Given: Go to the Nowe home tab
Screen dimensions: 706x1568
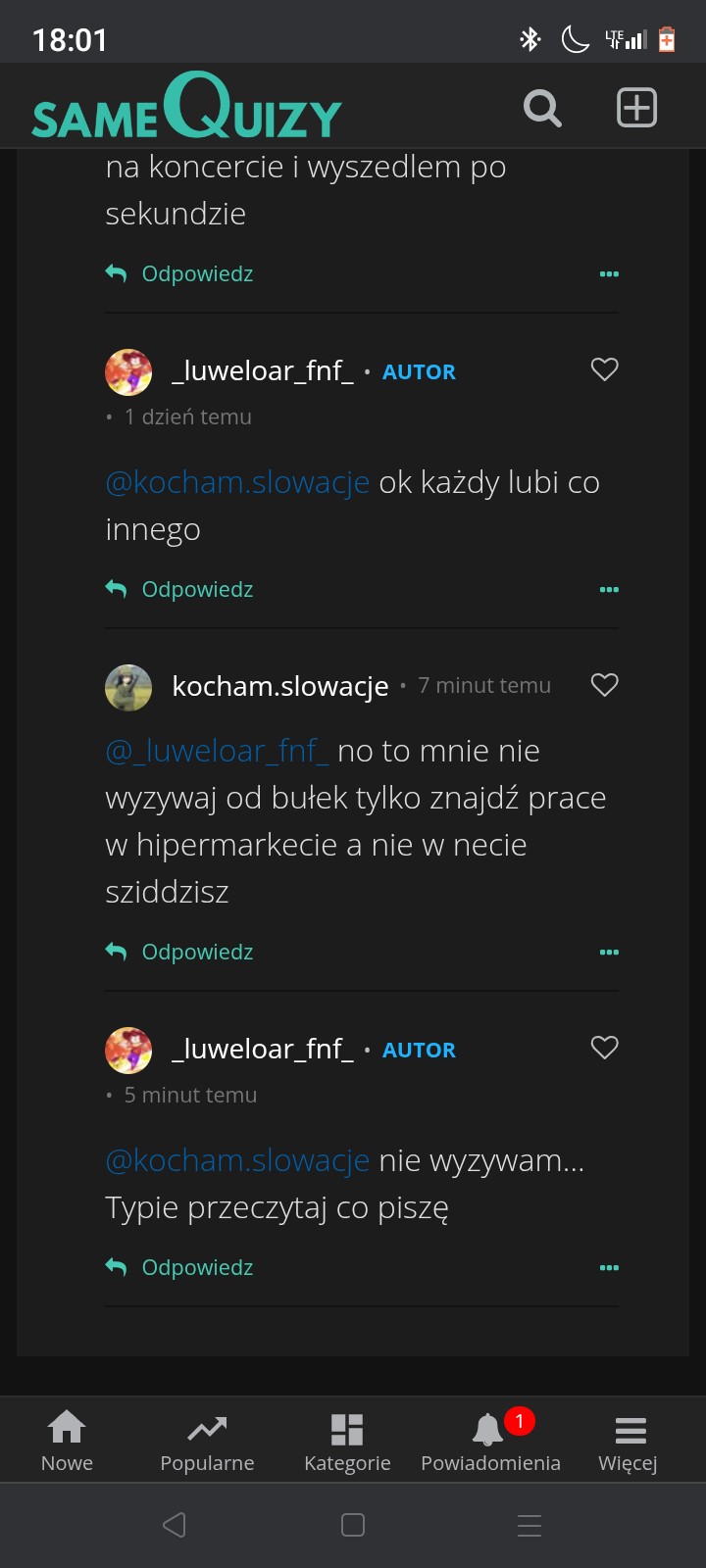Looking at the screenshot, I should coord(67,1443).
